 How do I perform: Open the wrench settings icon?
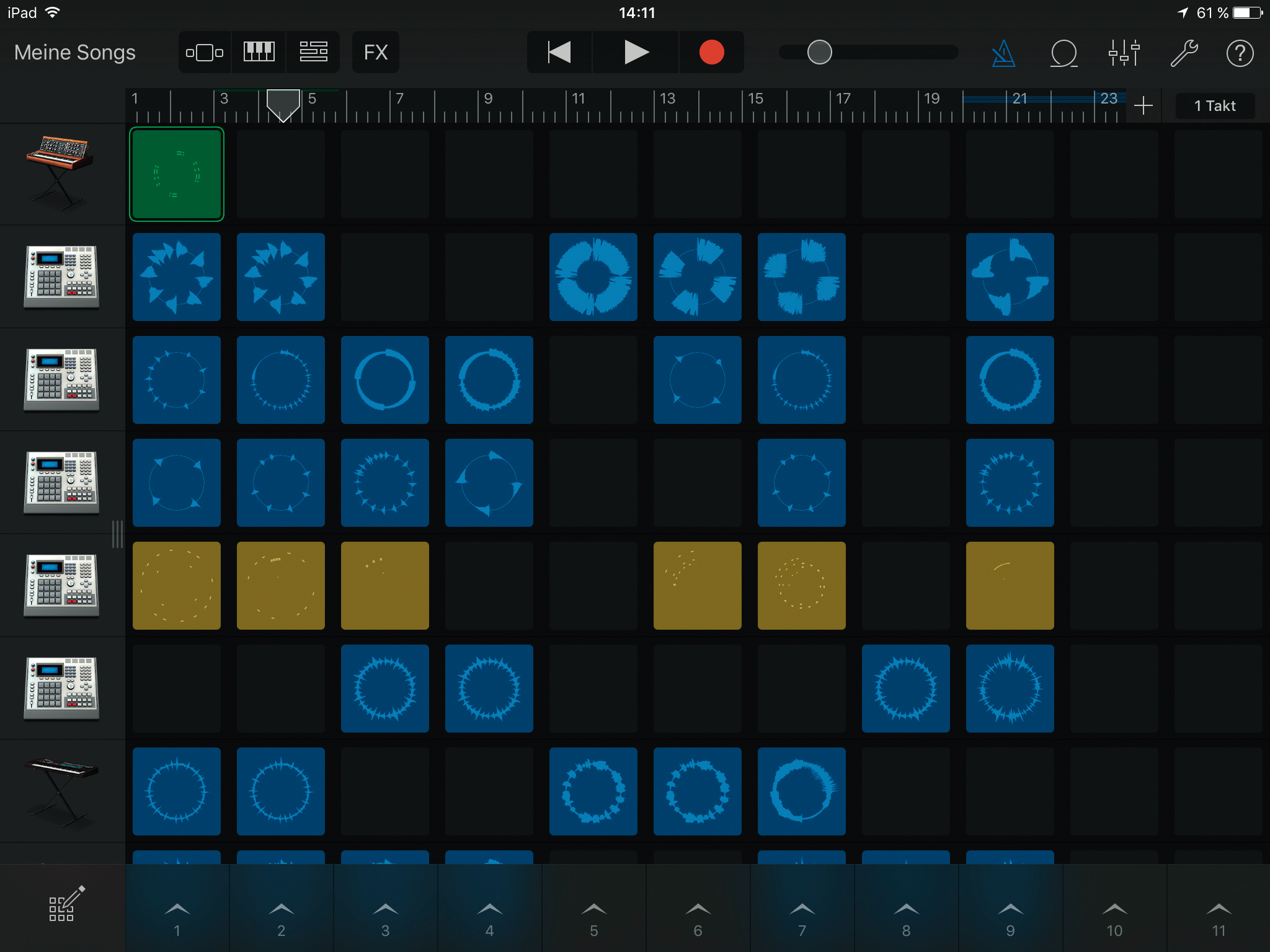pos(1183,53)
